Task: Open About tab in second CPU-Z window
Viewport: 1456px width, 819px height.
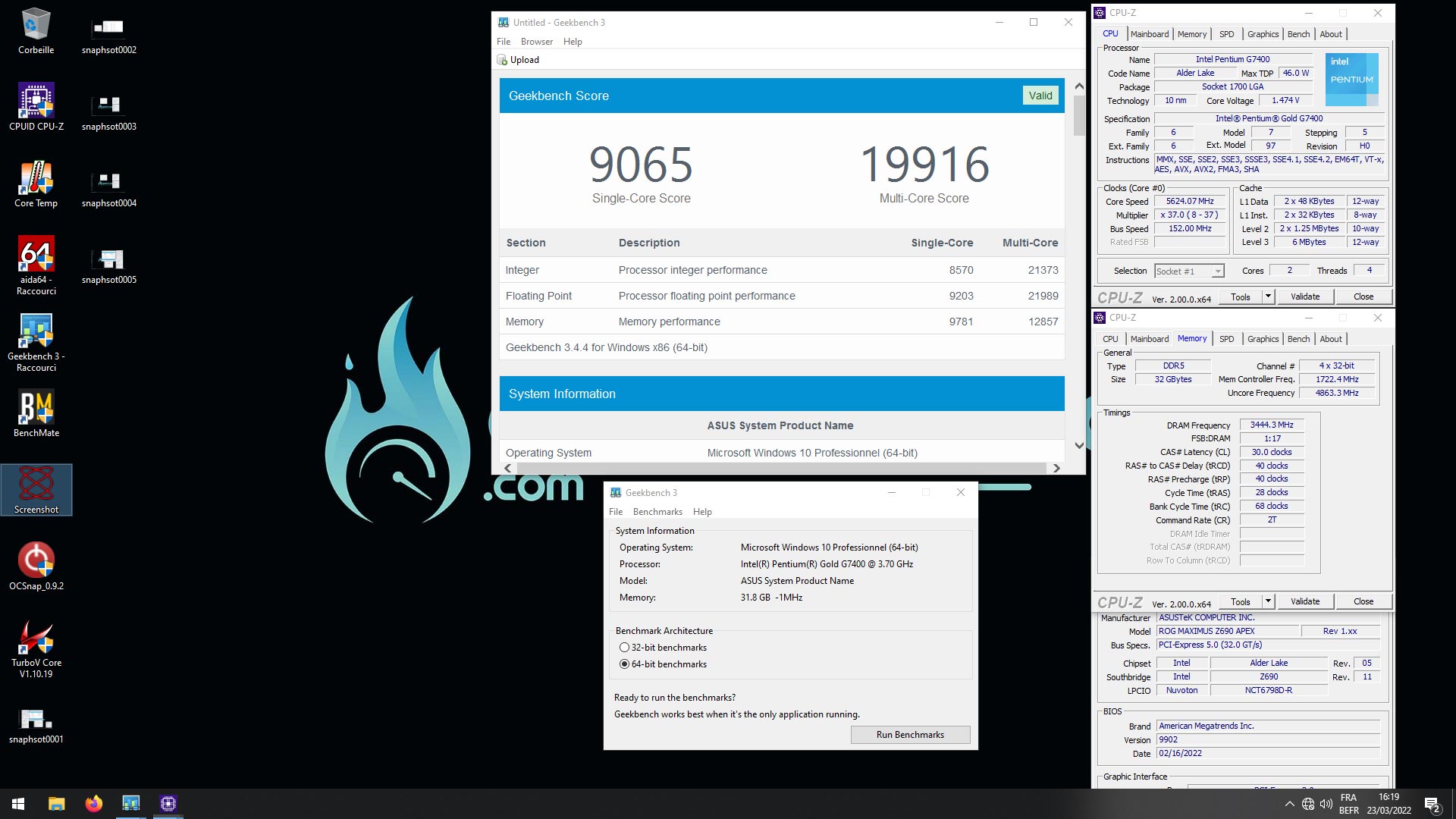Action: 1330,339
